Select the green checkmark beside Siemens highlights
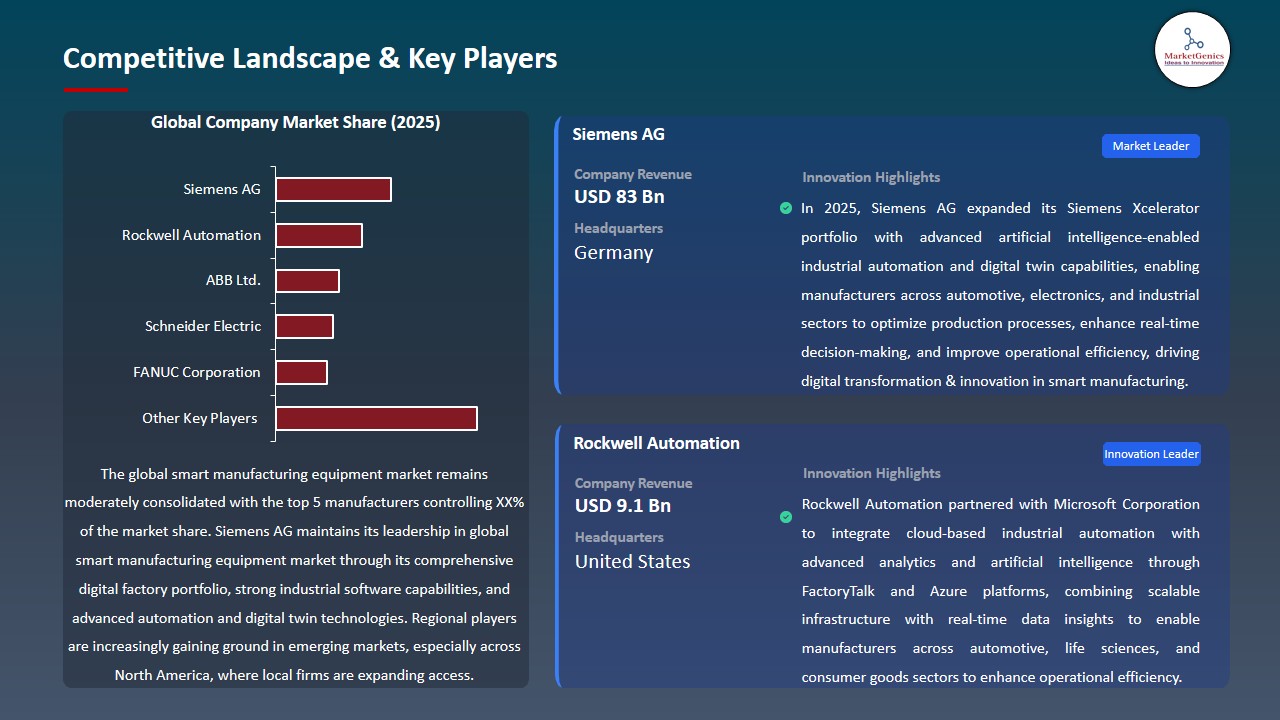The width and height of the screenshot is (1280, 720). click(x=786, y=208)
